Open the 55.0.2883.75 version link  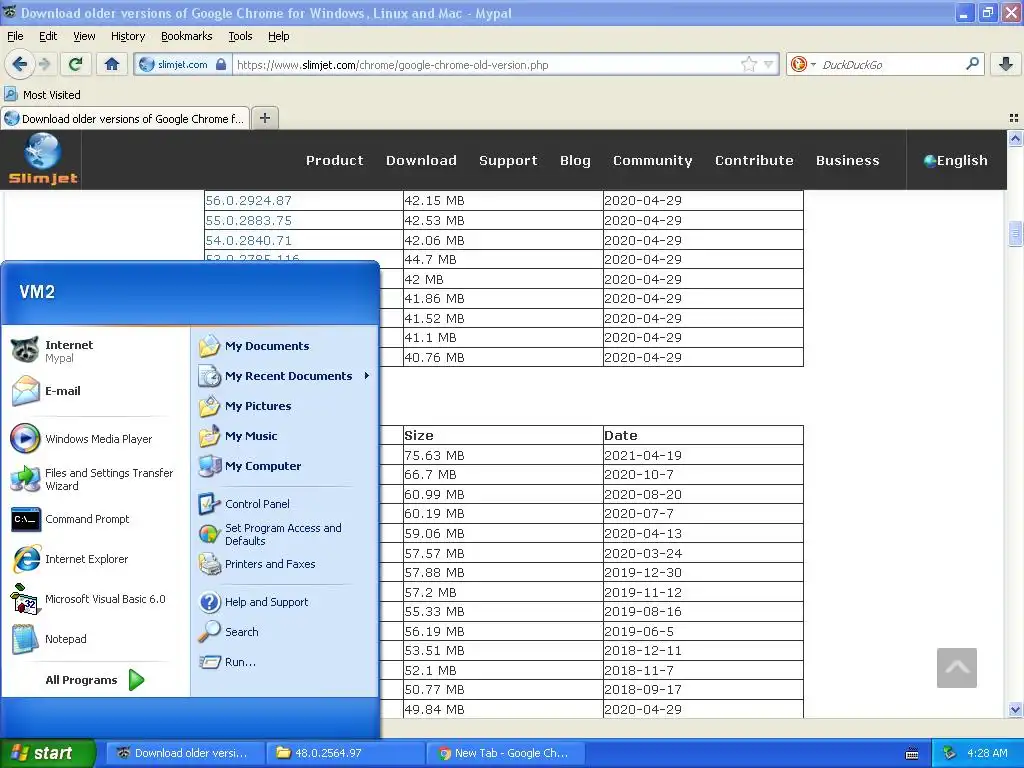point(248,221)
